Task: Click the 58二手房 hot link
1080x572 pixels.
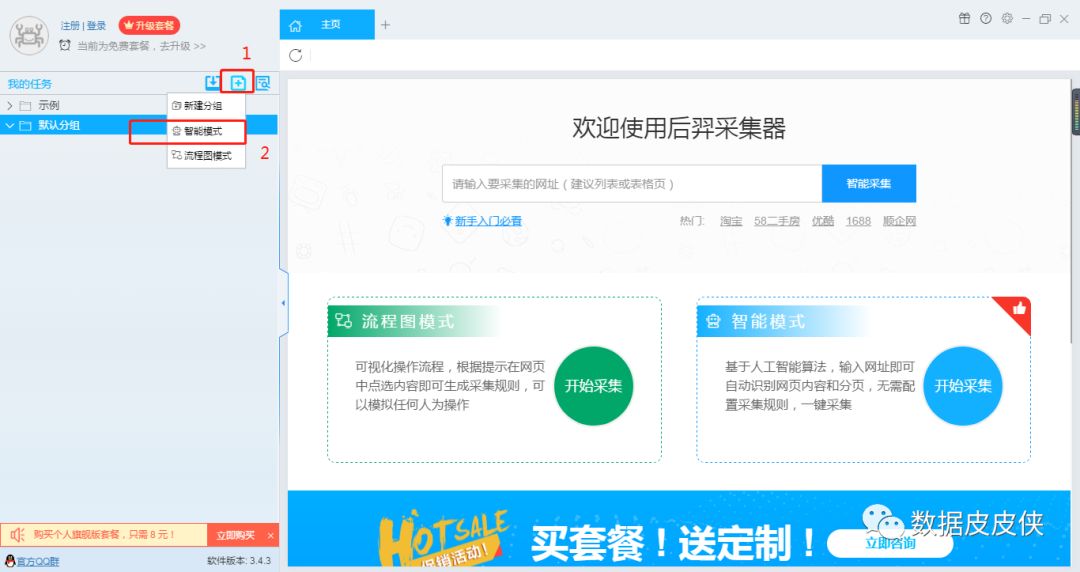Action: click(x=776, y=221)
